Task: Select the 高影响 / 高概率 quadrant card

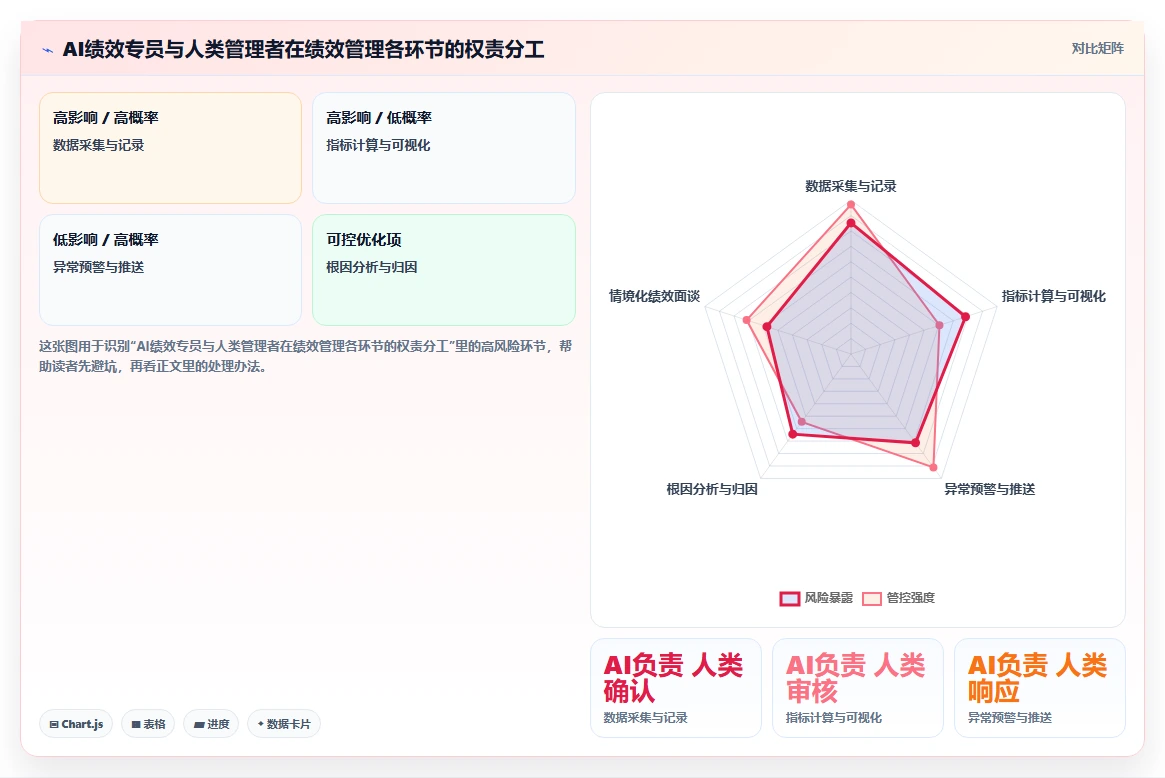Action: (x=170, y=148)
